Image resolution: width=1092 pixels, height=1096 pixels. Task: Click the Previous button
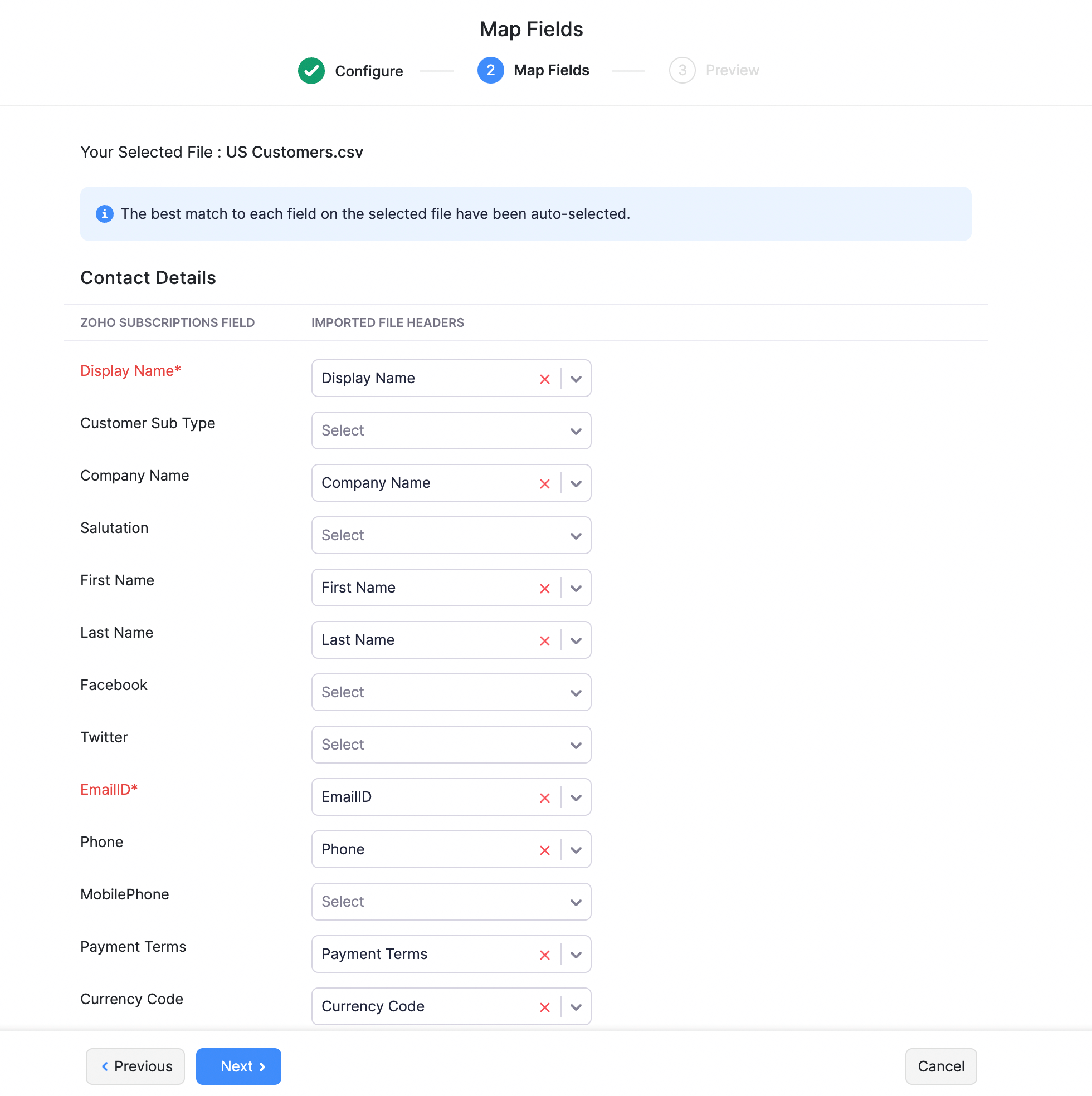click(135, 1066)
